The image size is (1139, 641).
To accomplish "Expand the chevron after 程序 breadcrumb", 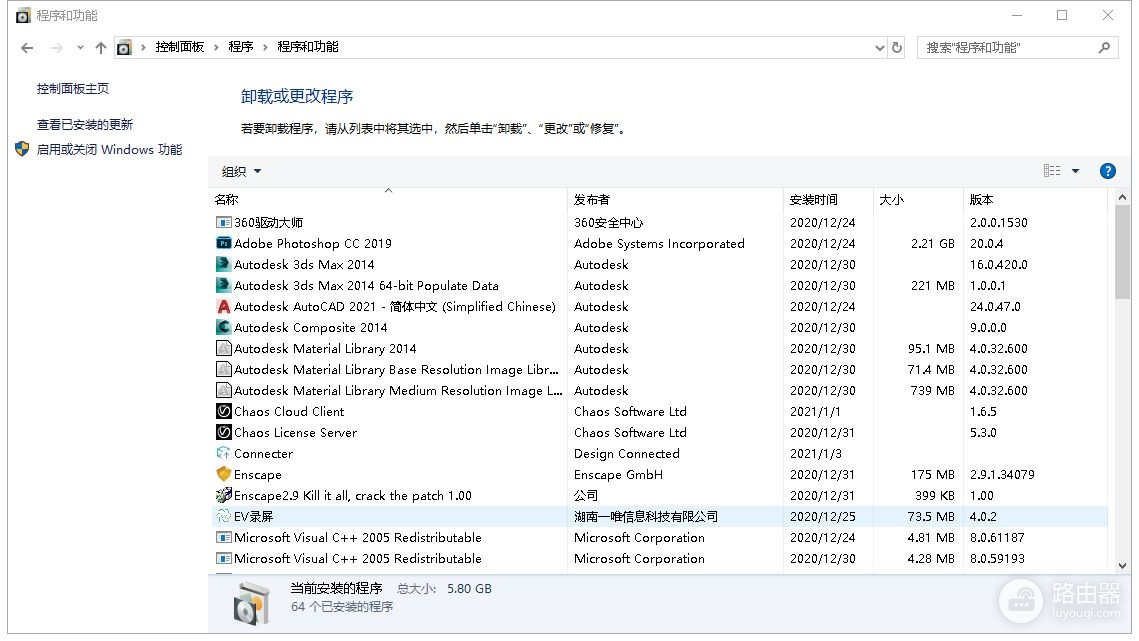I will tap(265, 47).
